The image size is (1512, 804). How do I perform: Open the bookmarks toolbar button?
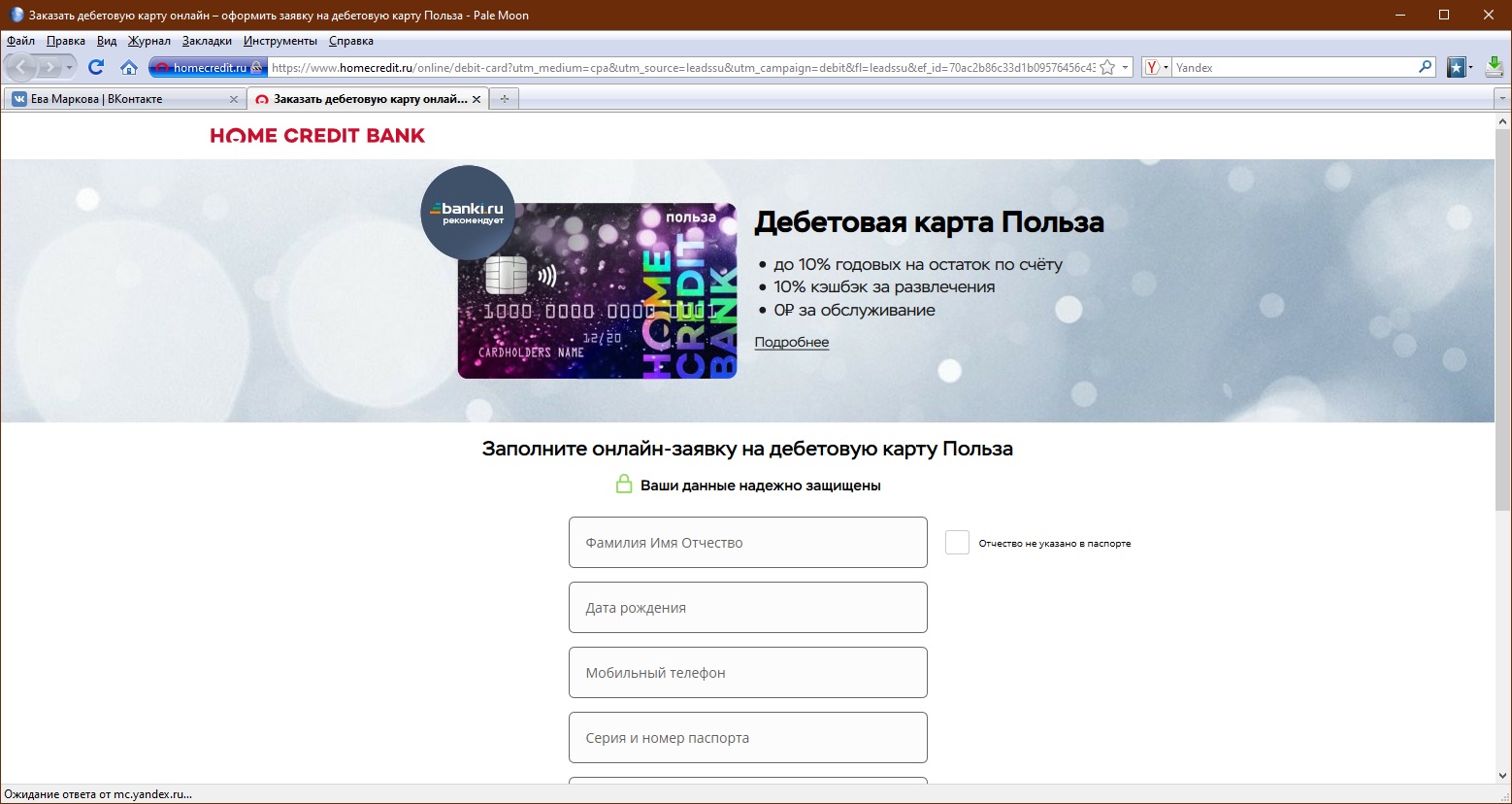pos(1456,67)
